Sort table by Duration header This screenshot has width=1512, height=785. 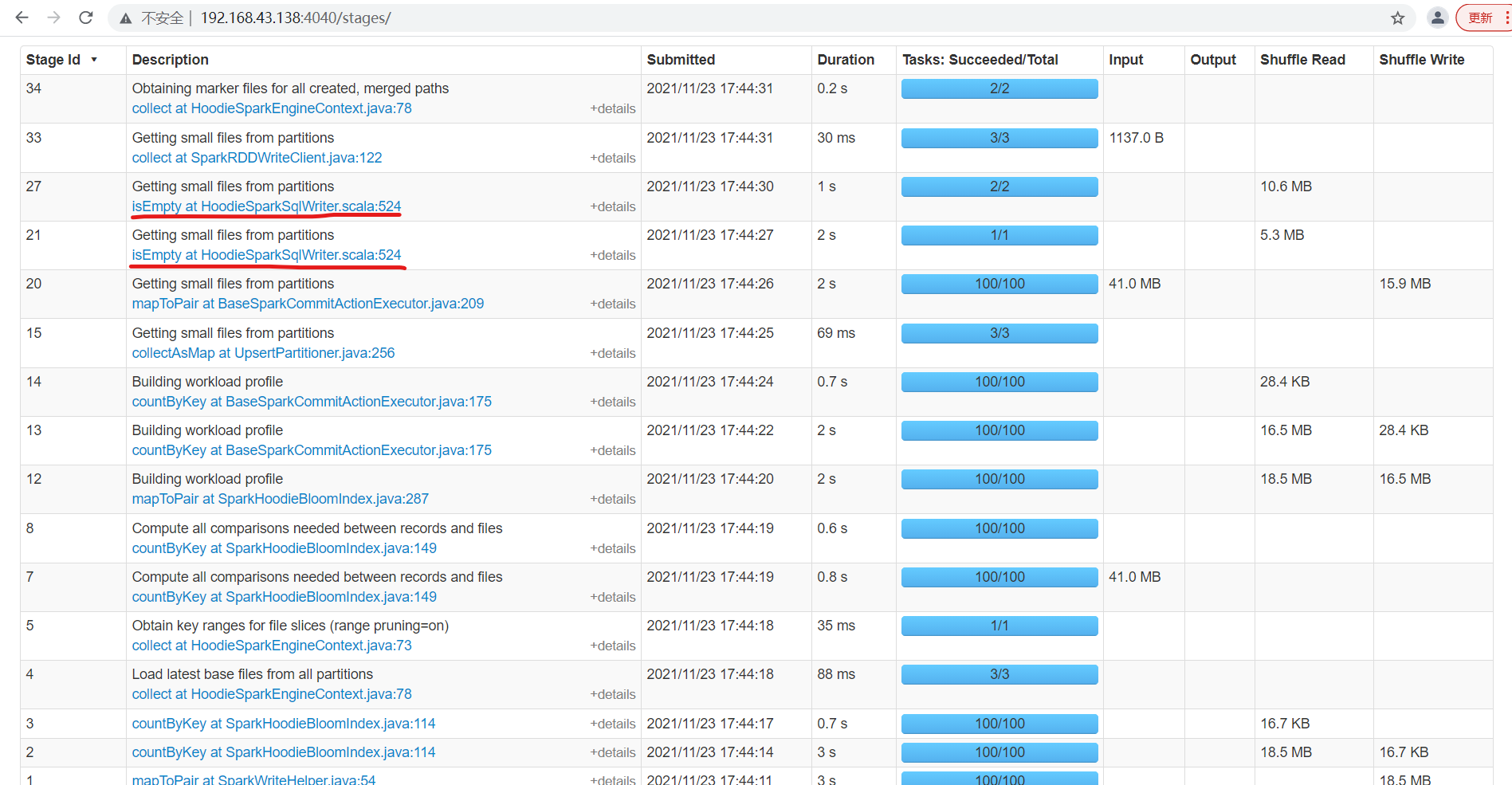846,60
